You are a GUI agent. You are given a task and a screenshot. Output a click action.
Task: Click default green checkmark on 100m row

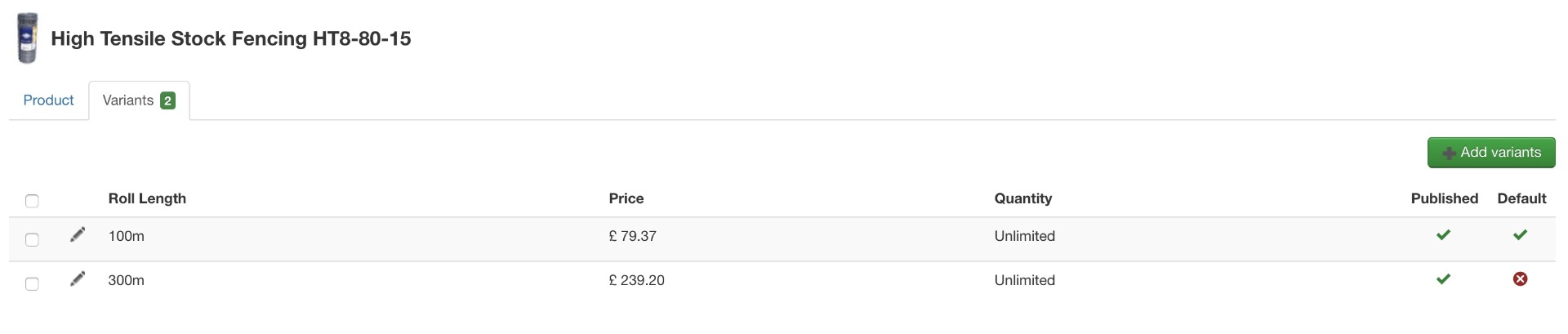1520,235
